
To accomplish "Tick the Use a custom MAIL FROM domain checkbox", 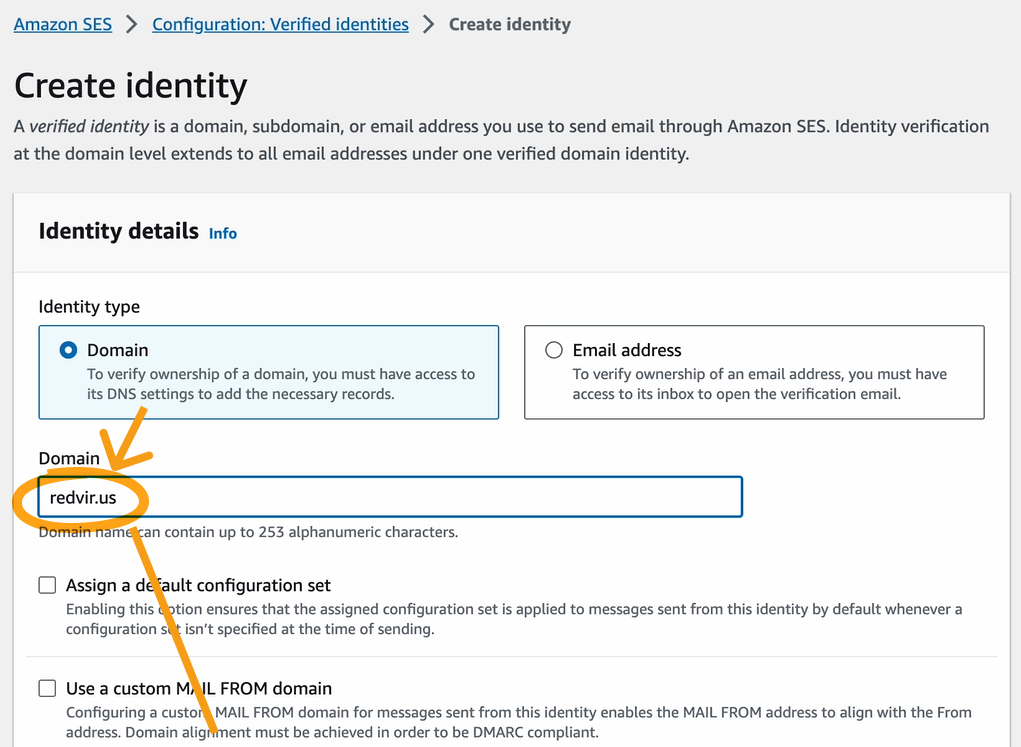I will click(x=47, y=688).
